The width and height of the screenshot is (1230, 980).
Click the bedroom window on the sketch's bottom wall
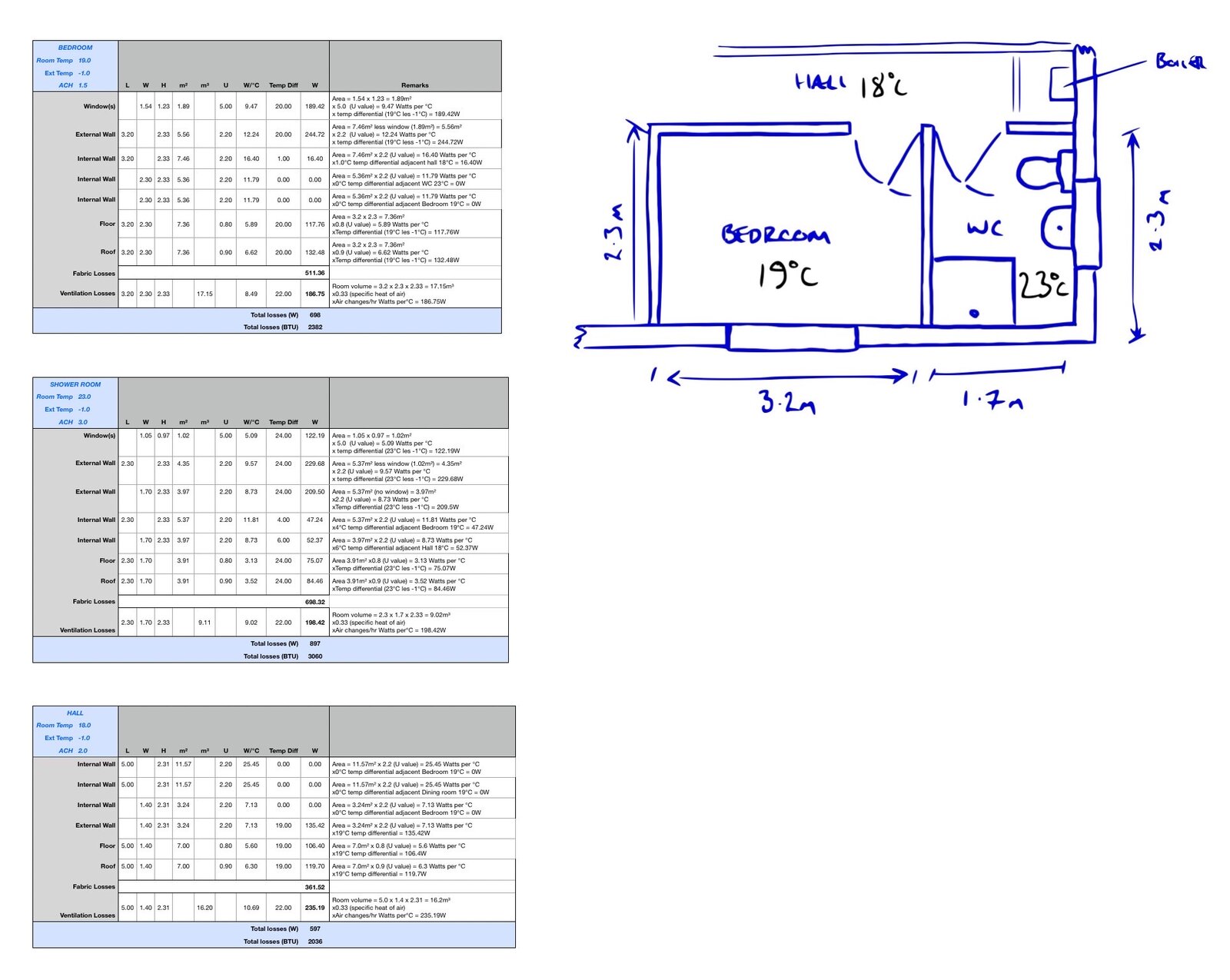click(792, 337)
